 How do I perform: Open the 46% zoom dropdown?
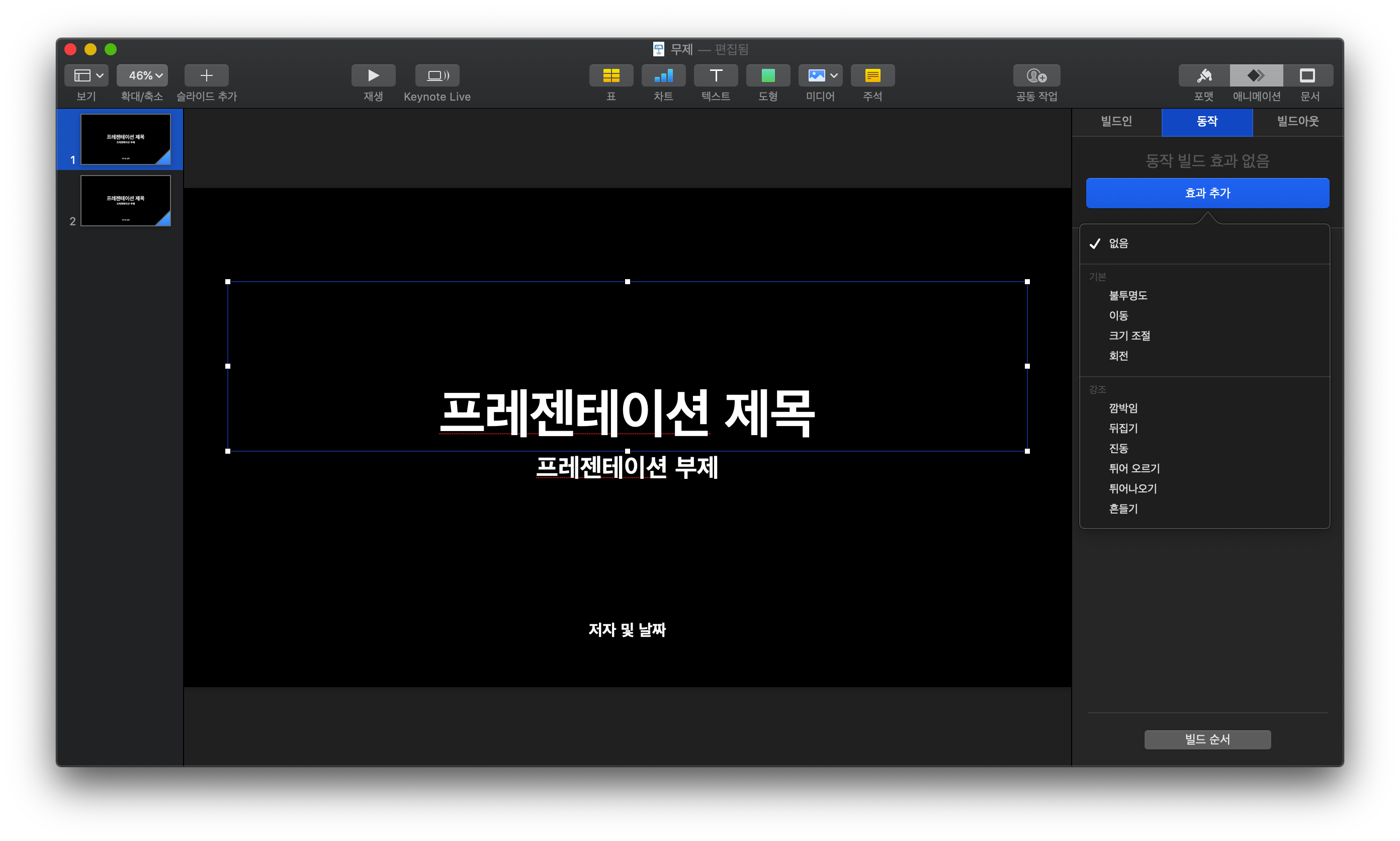142,75
